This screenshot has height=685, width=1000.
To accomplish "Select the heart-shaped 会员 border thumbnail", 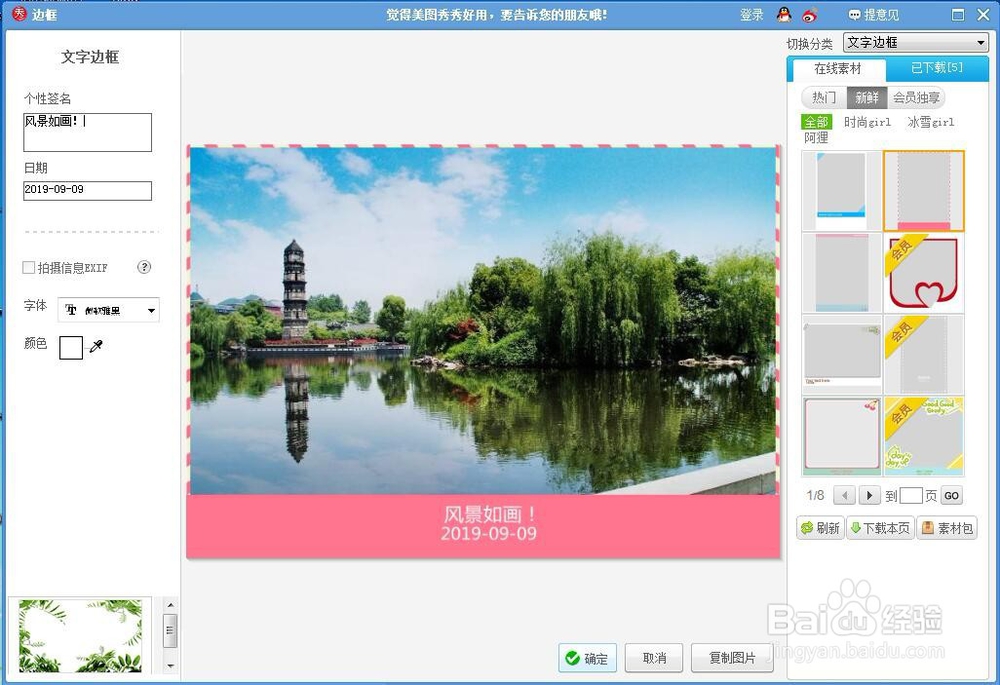I will point(923,272).
